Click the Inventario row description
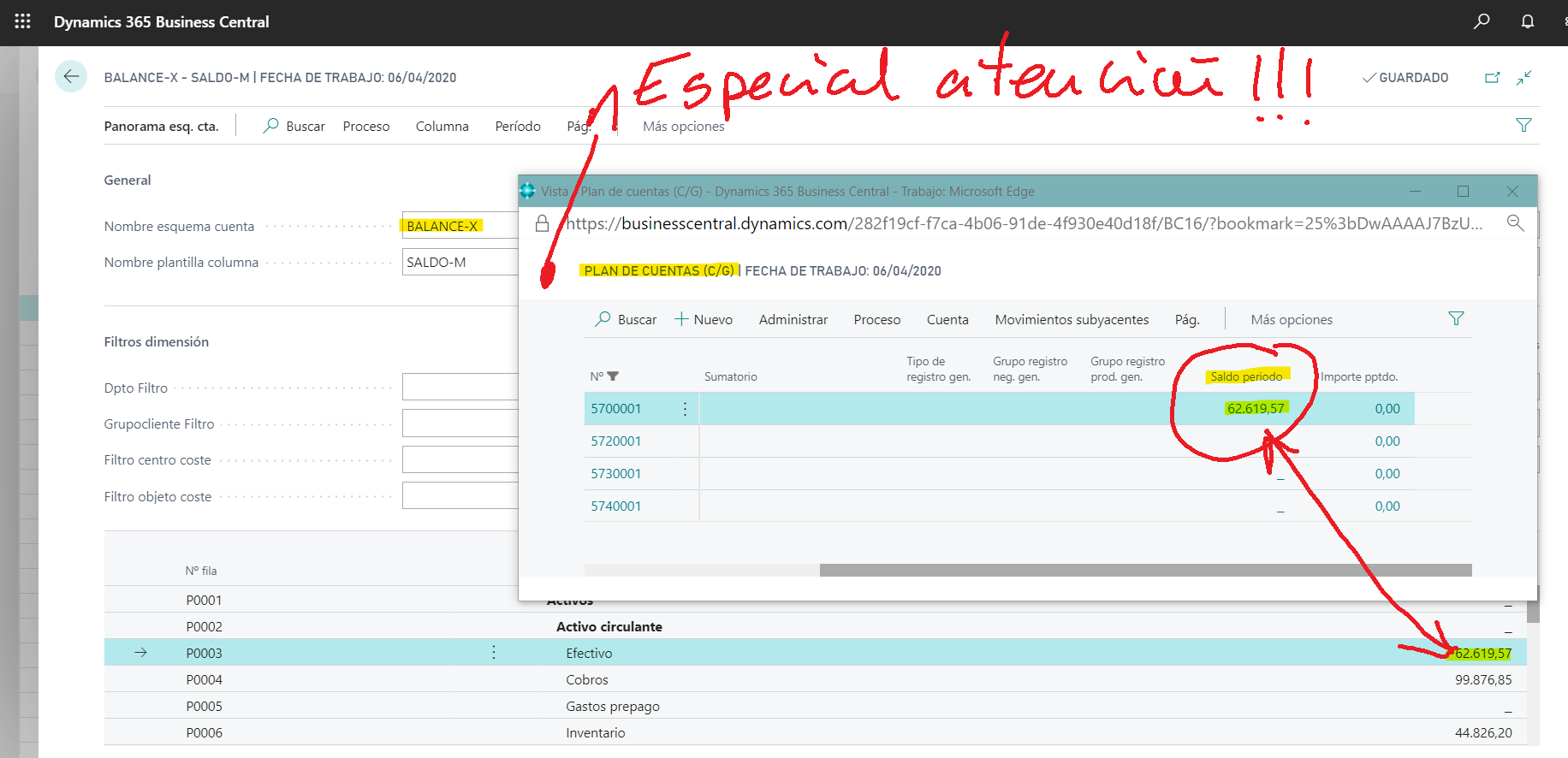The height and width of the screenshot is (758, 1568). [596, 732]
